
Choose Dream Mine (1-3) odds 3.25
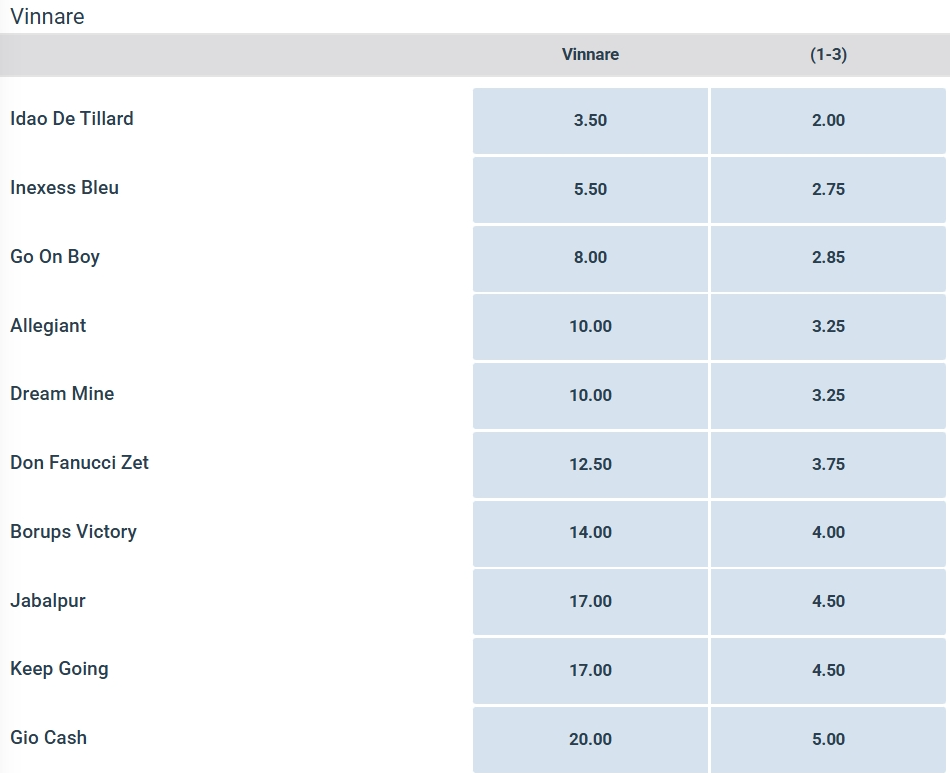click(x=828, y=396)
